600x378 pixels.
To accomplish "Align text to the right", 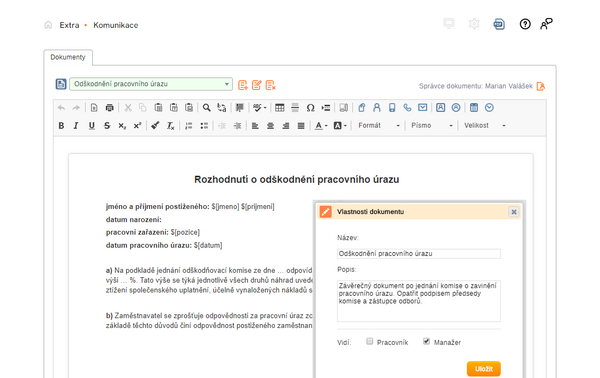I will pos(286,125).
